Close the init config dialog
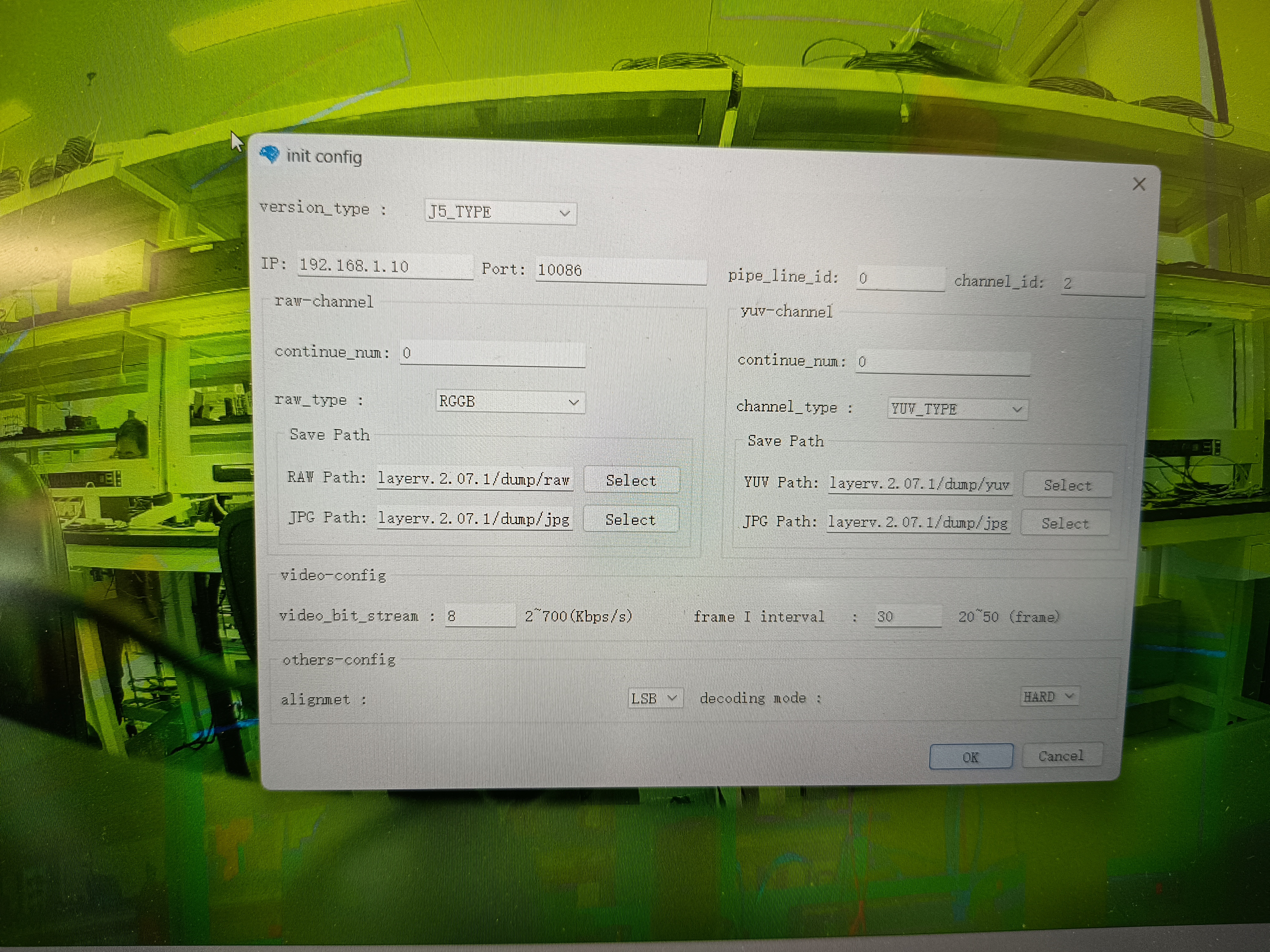This screenshot has width=1270, height=952. coord(1139,184)
